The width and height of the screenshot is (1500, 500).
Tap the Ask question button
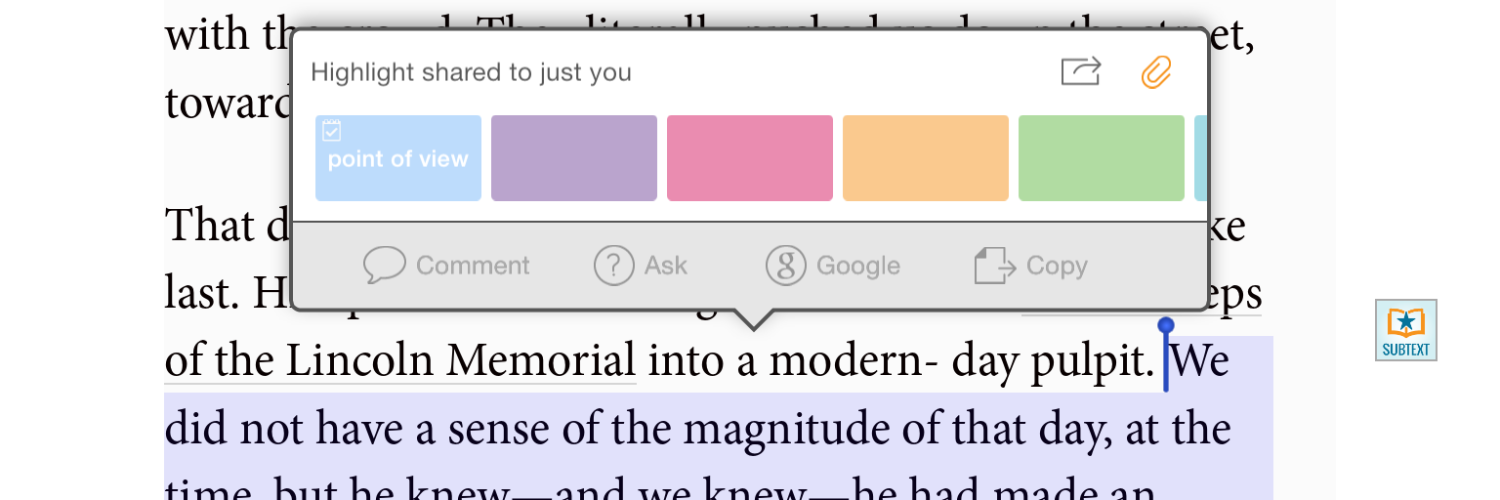(641, 266)
